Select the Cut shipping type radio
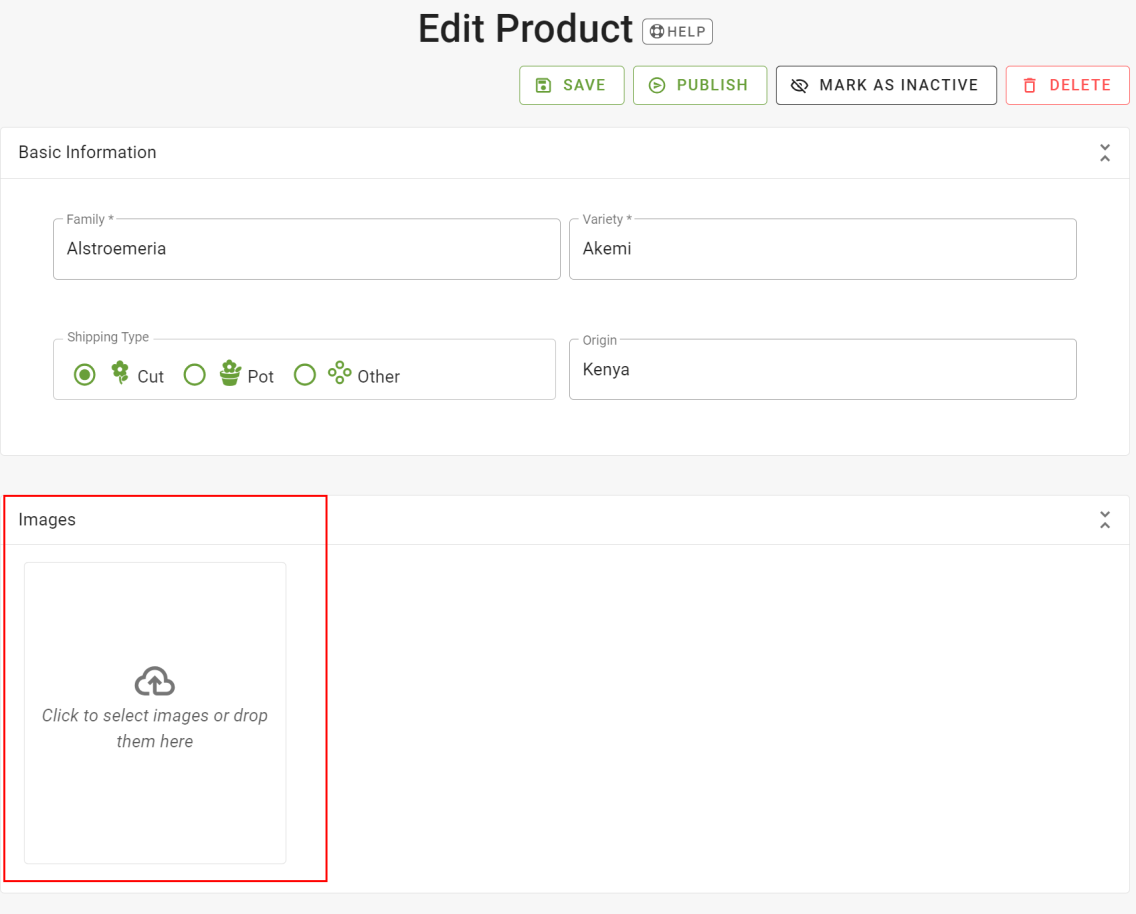Image resolution: width=1136 pixels, height=914 pixels. coord(85,375)
